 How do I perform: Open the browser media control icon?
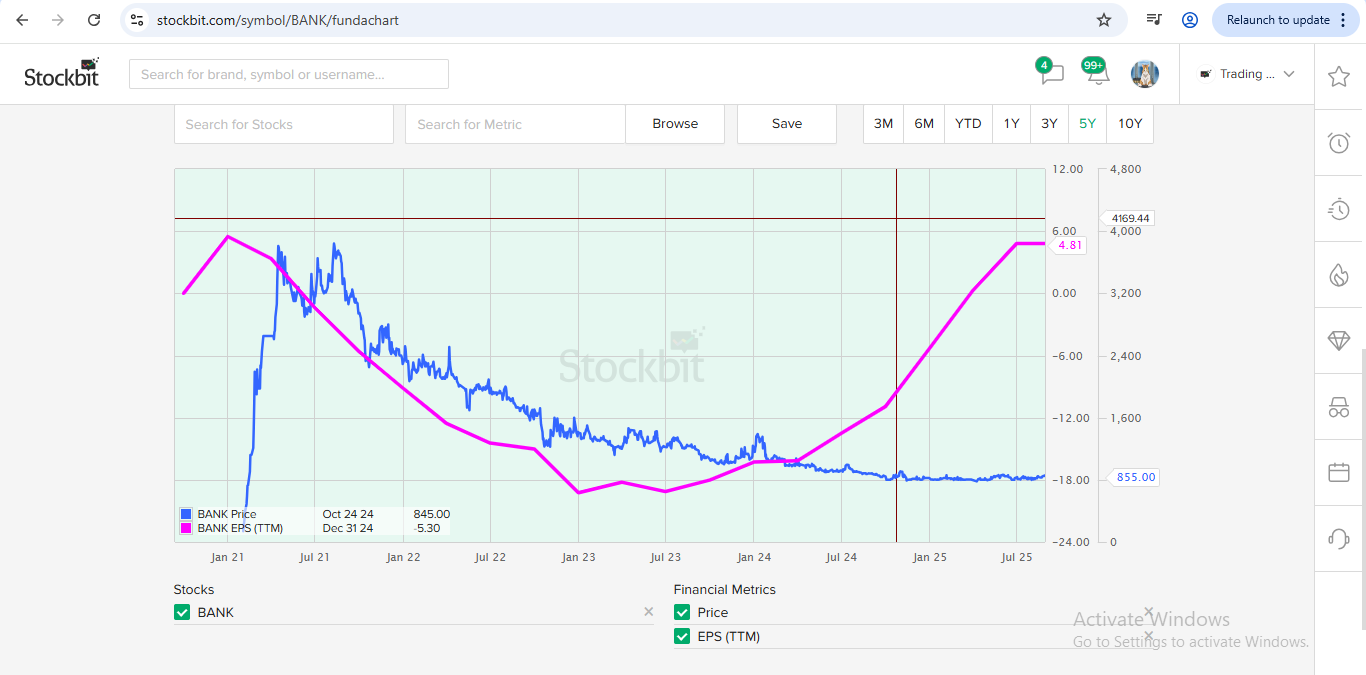[x=1154, y=20]
